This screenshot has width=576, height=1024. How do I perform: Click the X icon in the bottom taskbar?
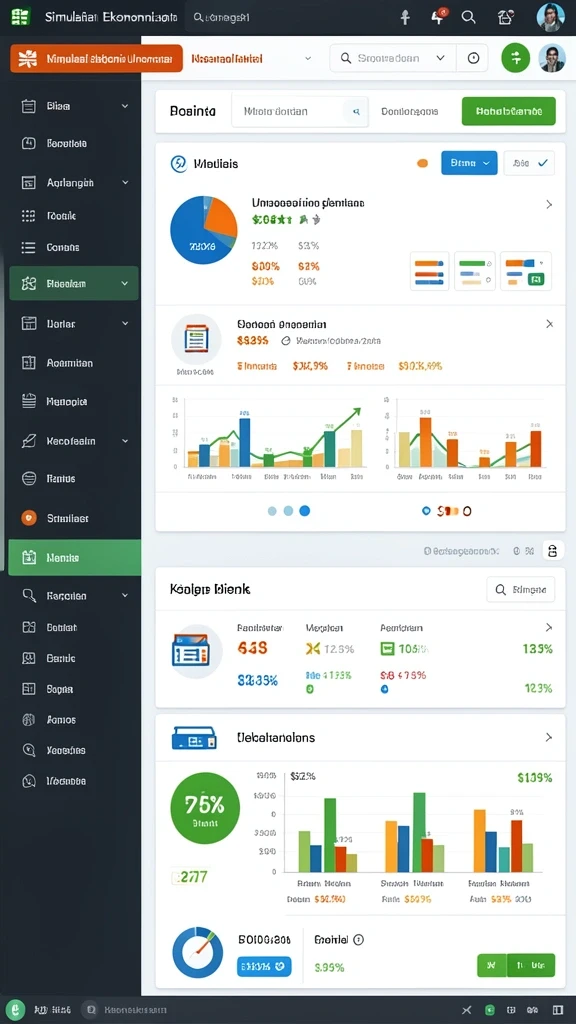[466, 1010]
